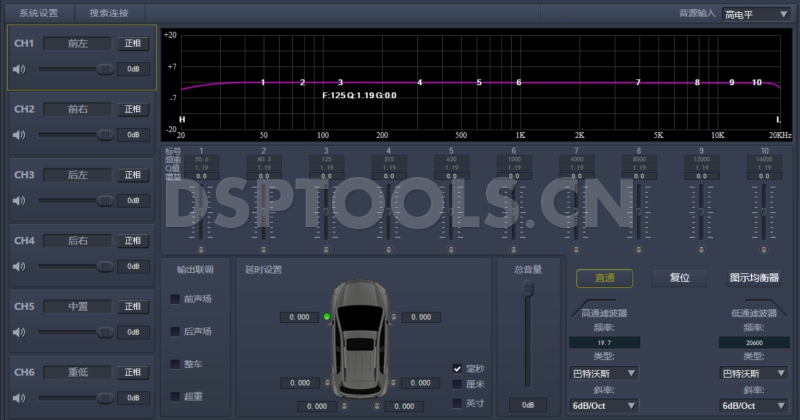Enable 超重 output link checkbox
800x420 pixels.
[x=175, y=397]
